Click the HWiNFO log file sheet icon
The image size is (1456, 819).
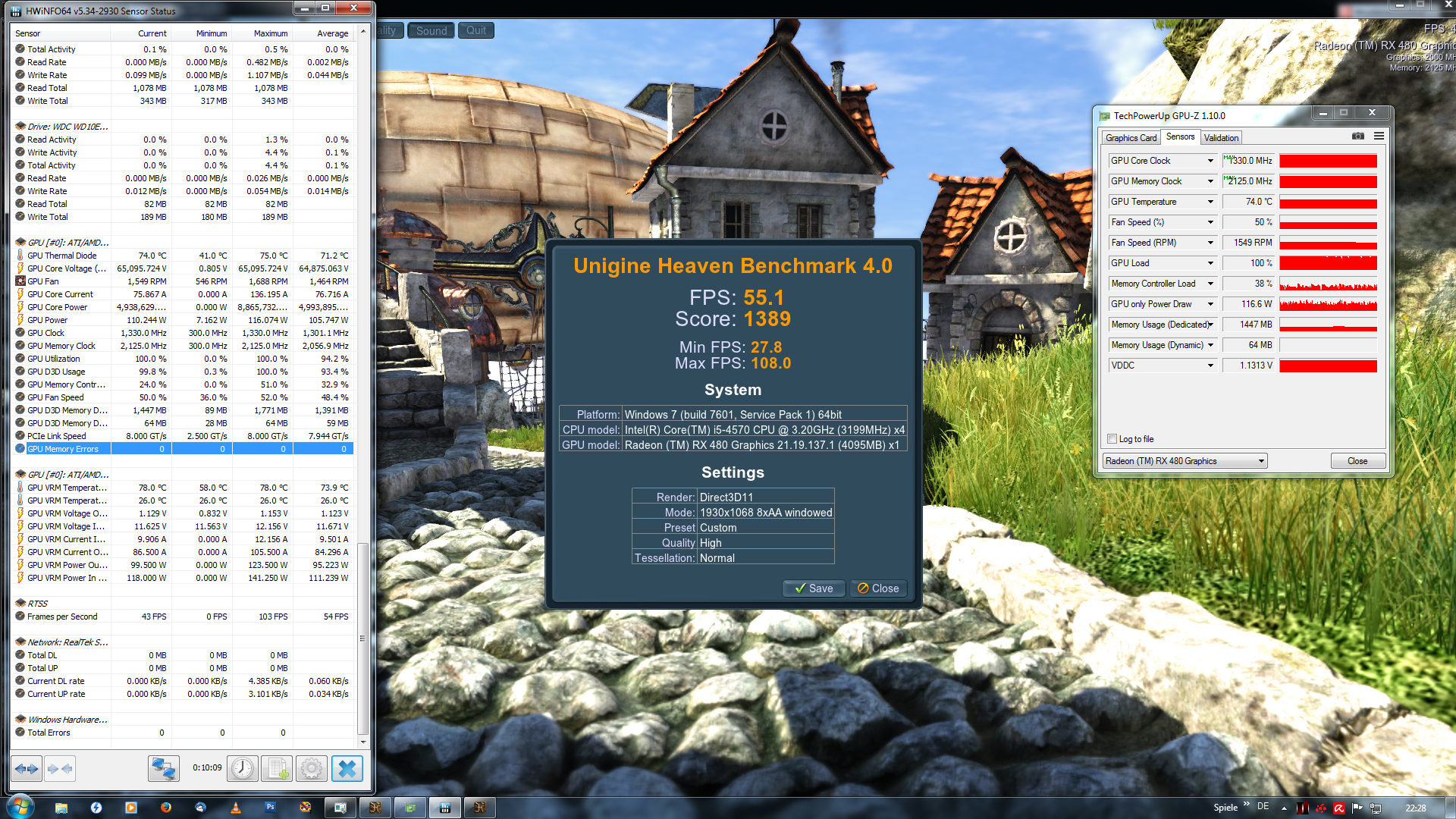pyautogui.click(x=277, y=769)
